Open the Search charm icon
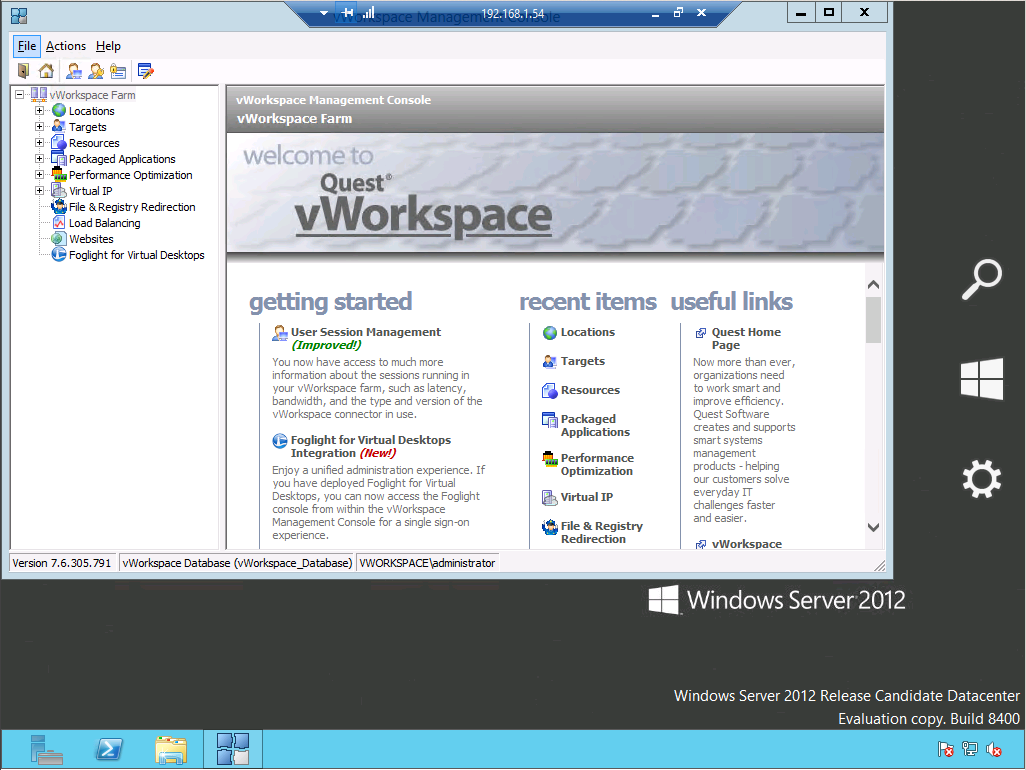Screen dimensions: 1026x770 click(x=982, y=279)
